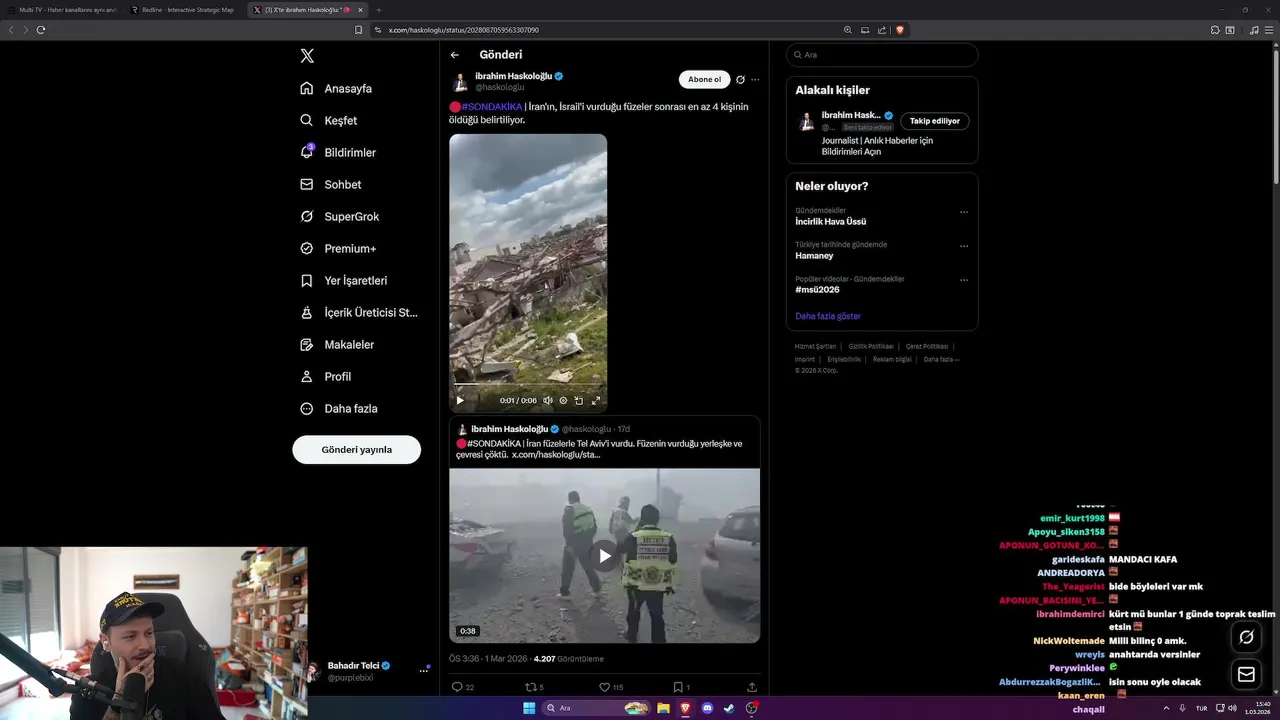The image size is (1280, 720).
Task: Open Gizlilik Politikası footer link
Action: [x=871, y=346]
